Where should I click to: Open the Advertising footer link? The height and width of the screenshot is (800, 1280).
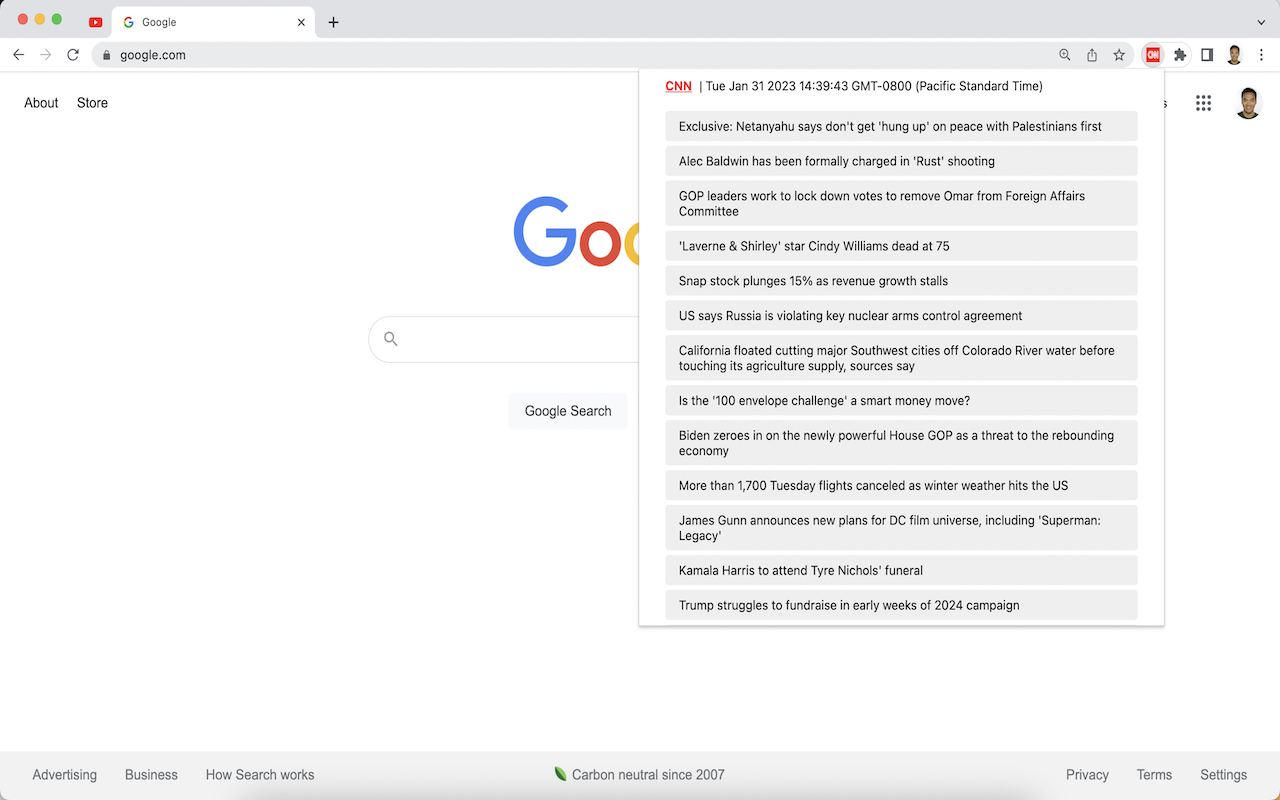[65, 775]
